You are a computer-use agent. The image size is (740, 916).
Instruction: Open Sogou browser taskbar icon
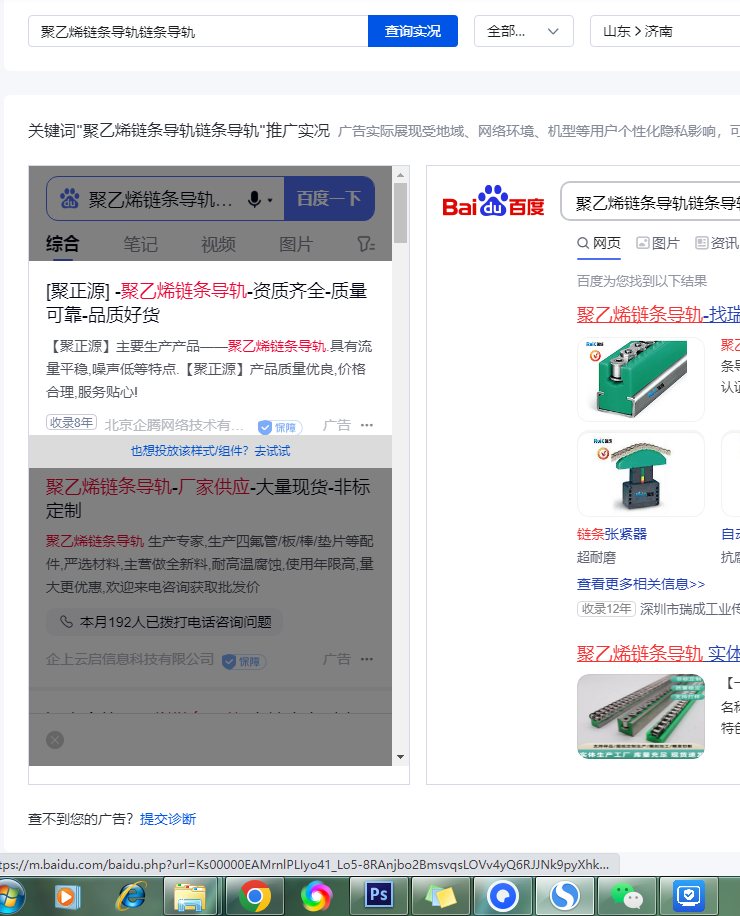coord(565,896)
